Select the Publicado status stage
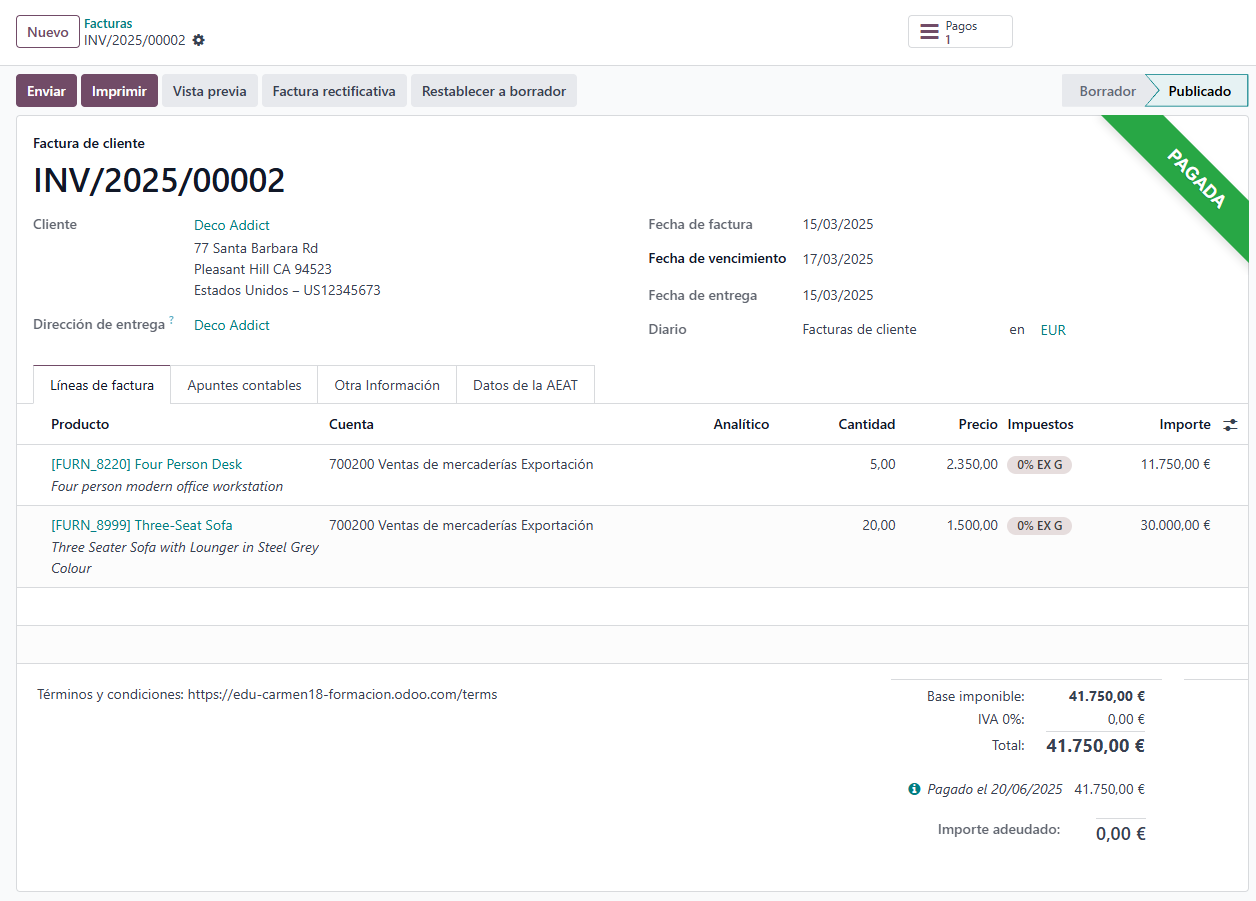Viewport: 1256px width, 901px height. (x=1199, y=91)
